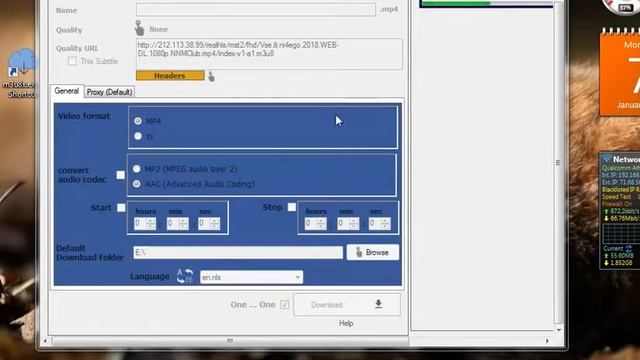Click the Stop sec spinner
The image size is (640, 360).
(x=379, y=223)
